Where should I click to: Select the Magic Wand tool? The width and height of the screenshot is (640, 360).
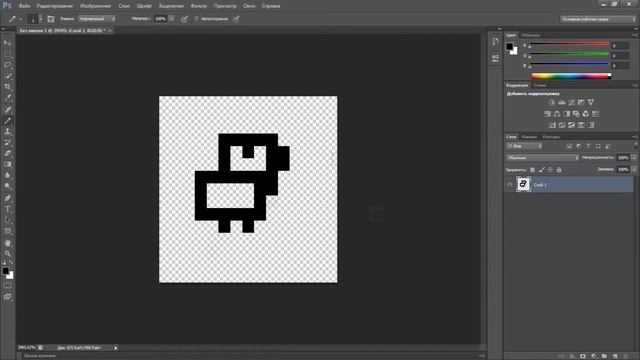tap(7, 76)
